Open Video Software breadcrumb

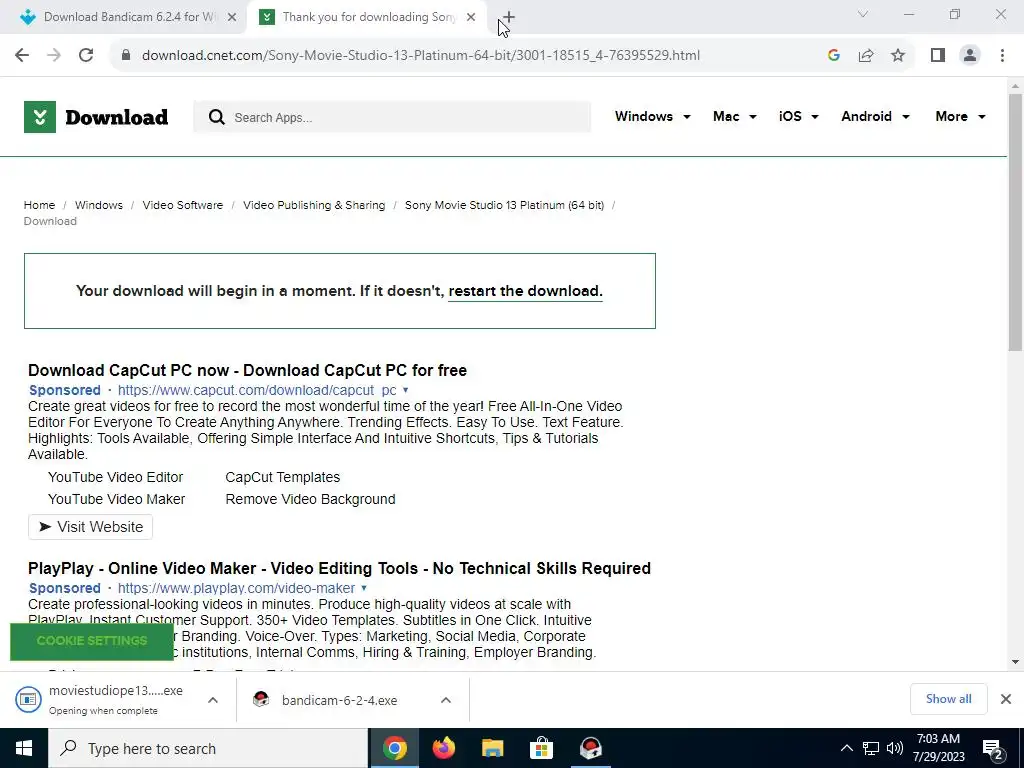tap(183, 205)
